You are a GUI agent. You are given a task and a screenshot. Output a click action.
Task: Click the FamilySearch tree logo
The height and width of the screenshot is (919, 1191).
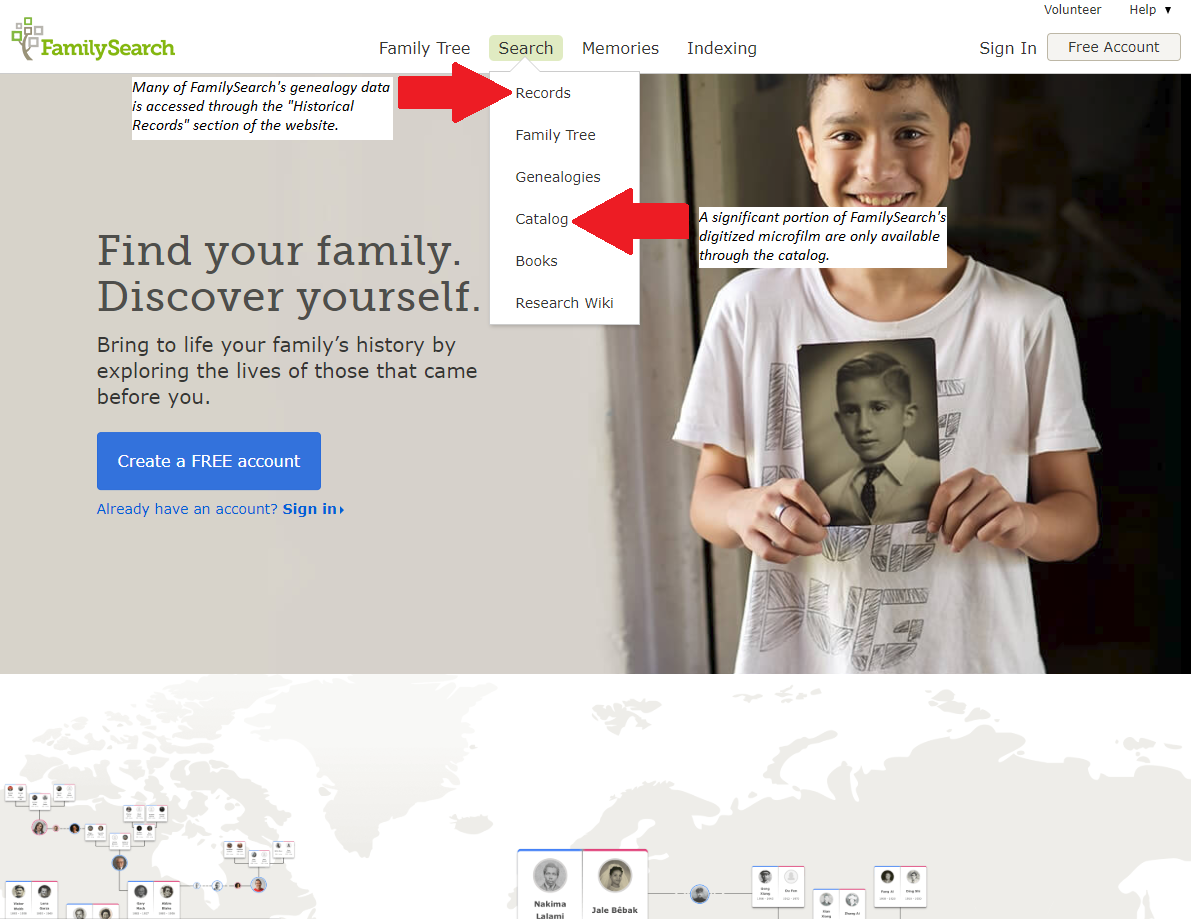[93, 39]
